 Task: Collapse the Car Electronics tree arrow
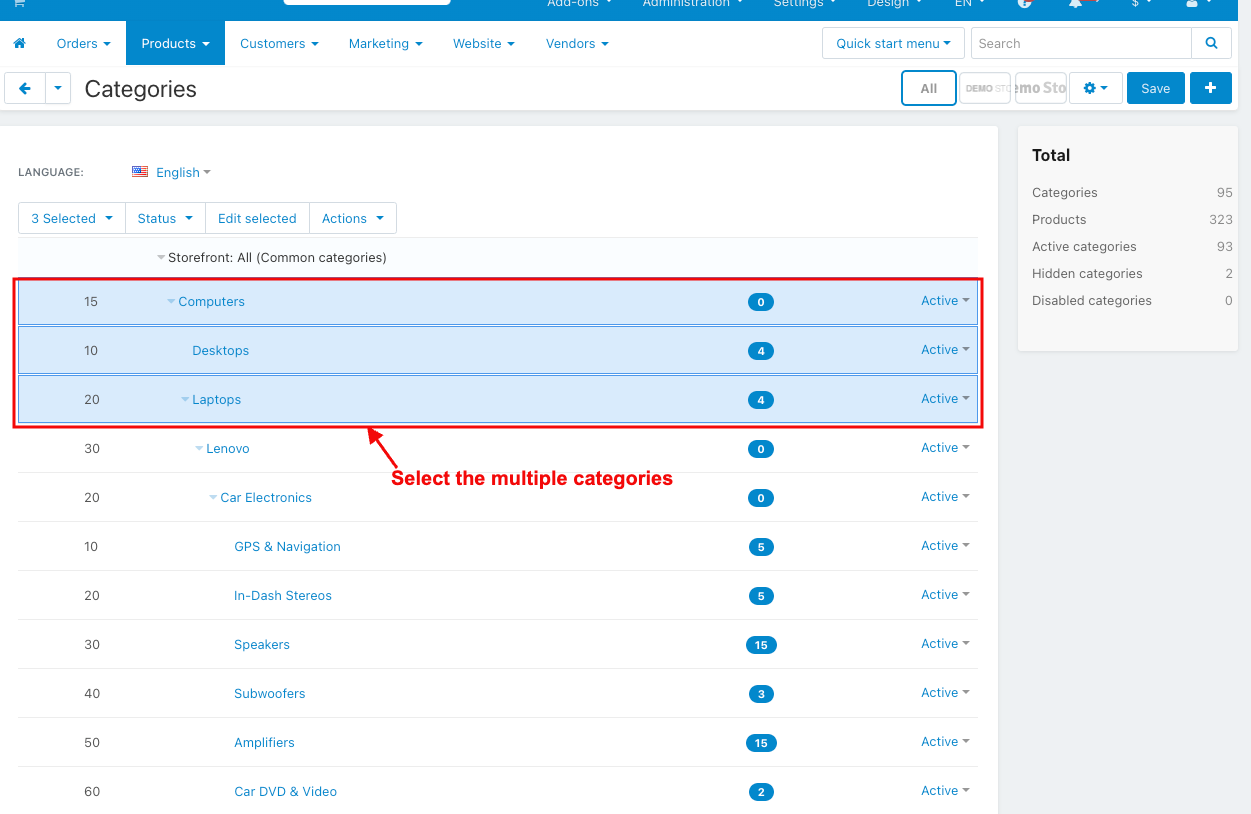[x=213, y=497]
